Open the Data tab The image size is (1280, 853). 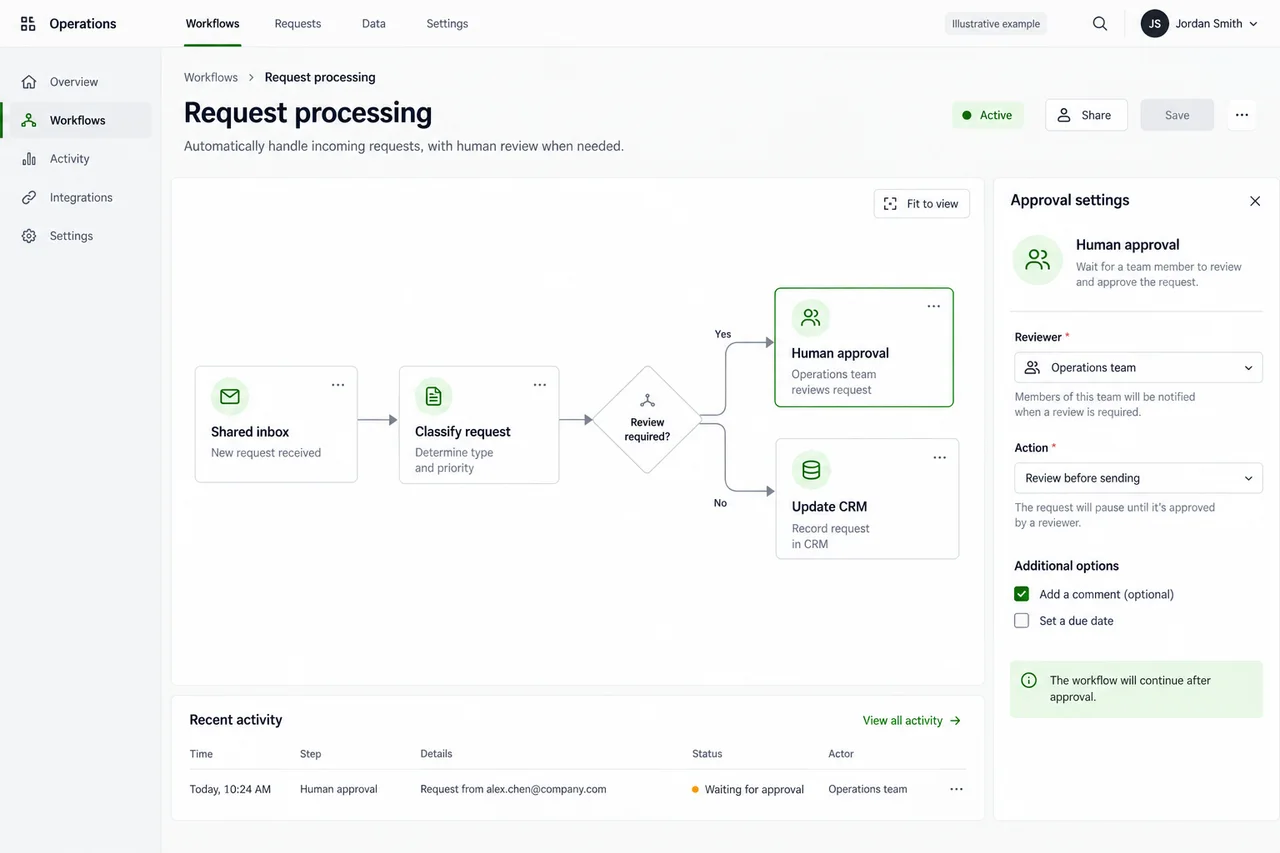click(x=374, y=24)
